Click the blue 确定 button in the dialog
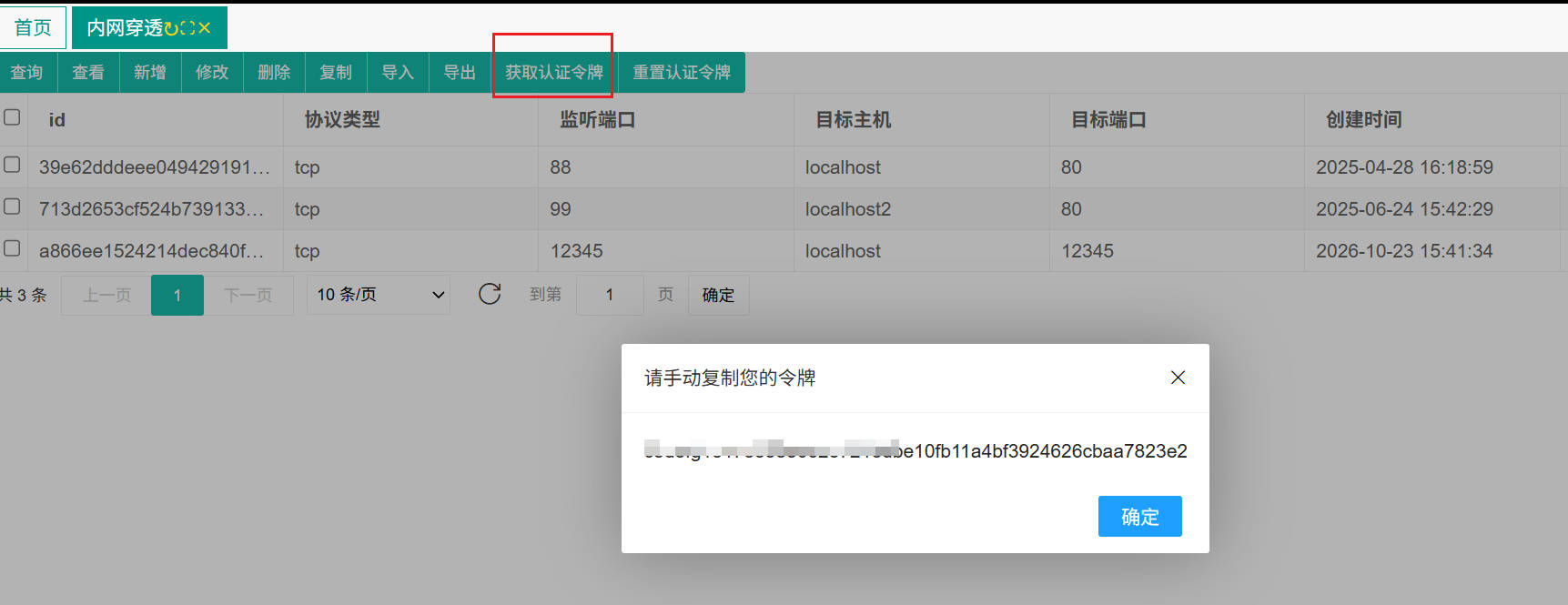 point(1140,517)
